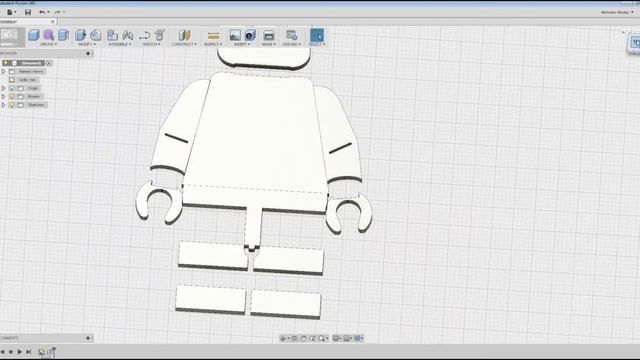Screen dimensions: 640x360
Task: Open the File menu dropdown
Action: 11,12
